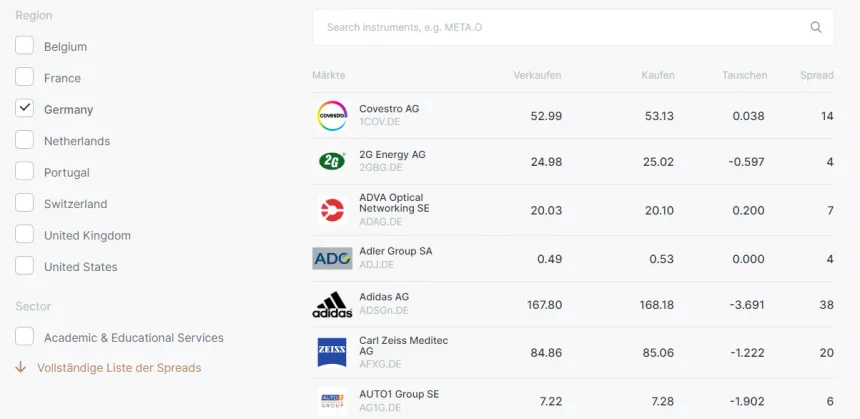Open the Covestro AG instrument name
860x419 pixels.
tap(389, 109)
